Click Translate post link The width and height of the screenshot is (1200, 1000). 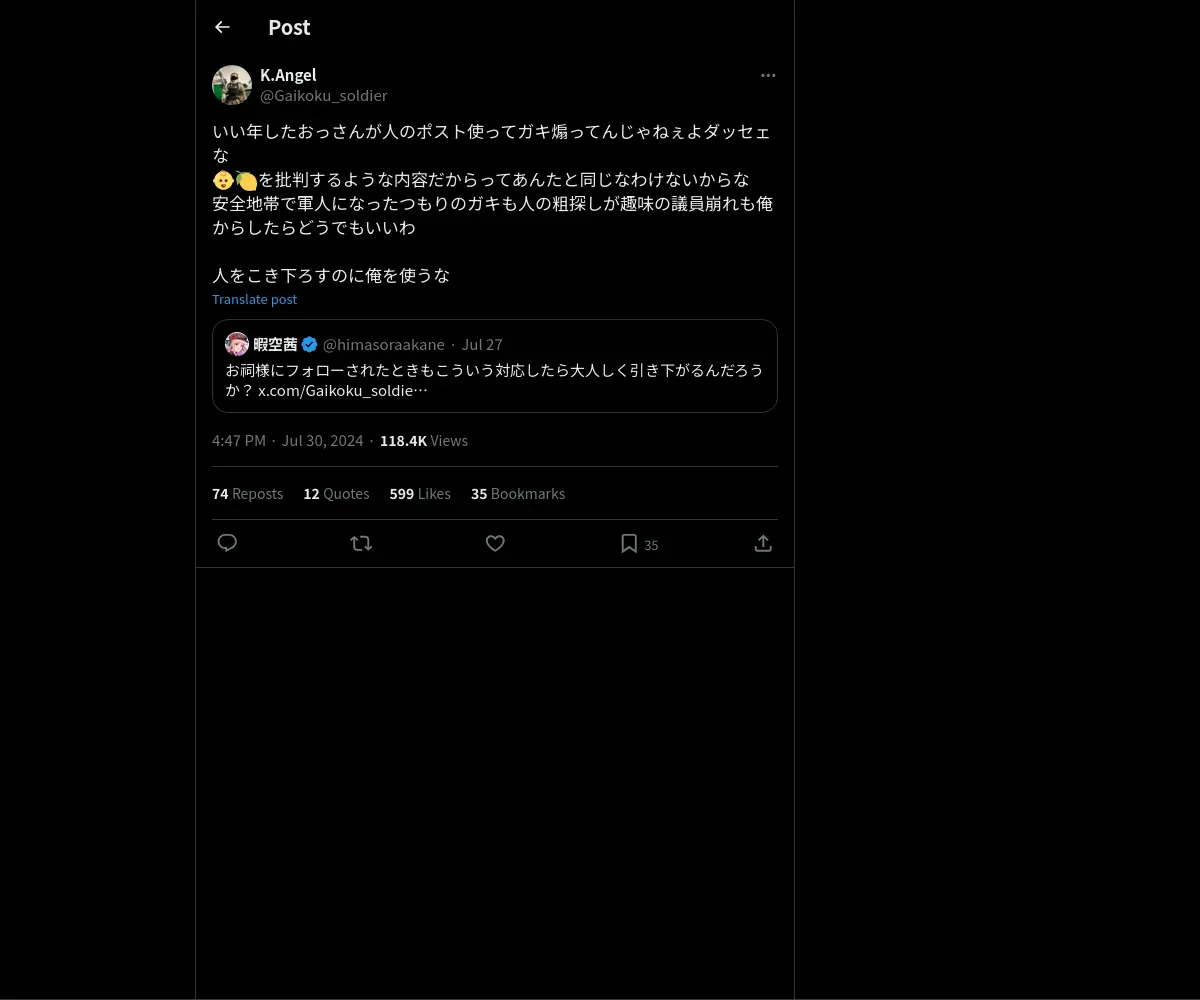coord(254,299)
